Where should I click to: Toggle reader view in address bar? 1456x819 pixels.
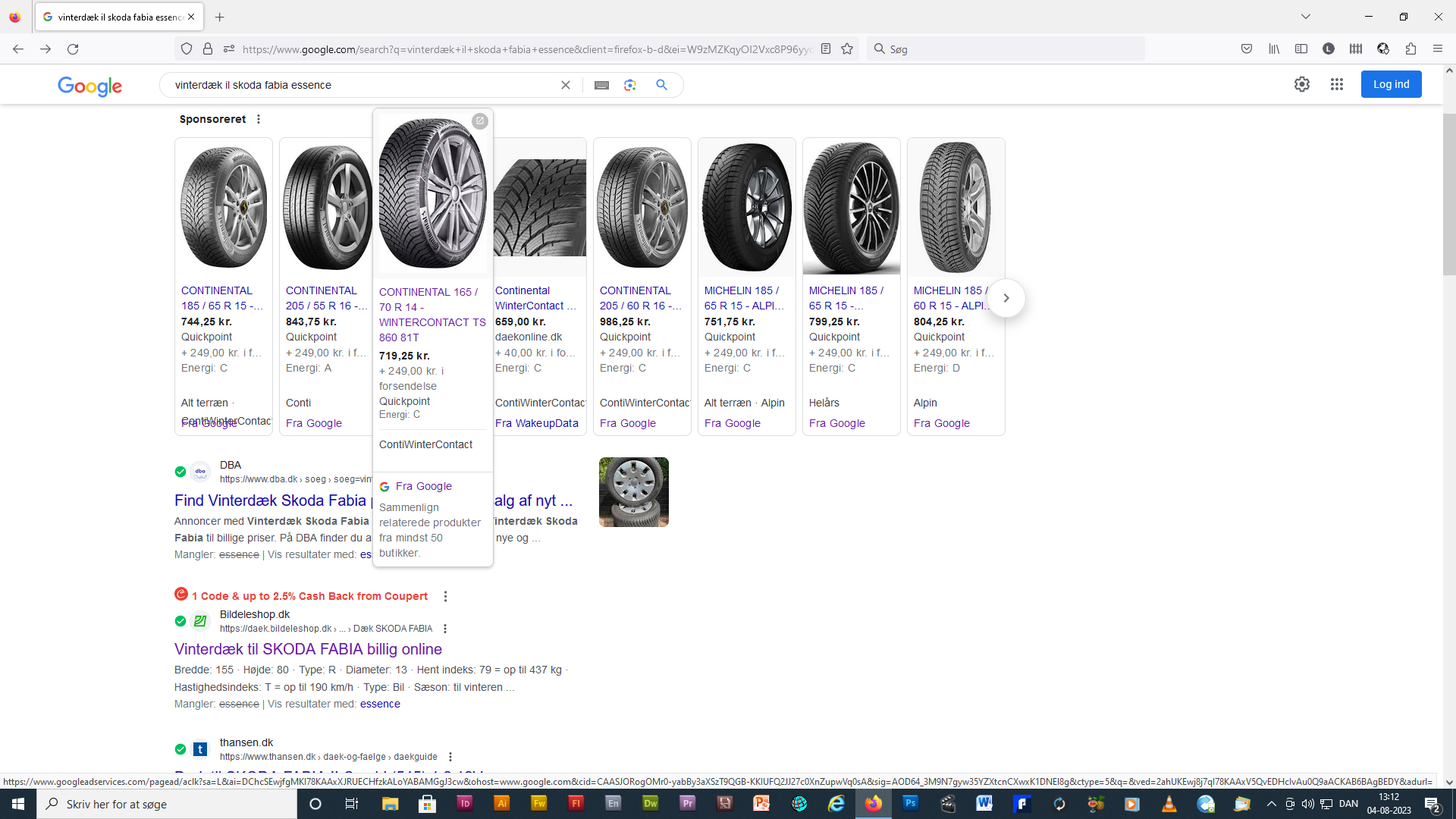826,49
